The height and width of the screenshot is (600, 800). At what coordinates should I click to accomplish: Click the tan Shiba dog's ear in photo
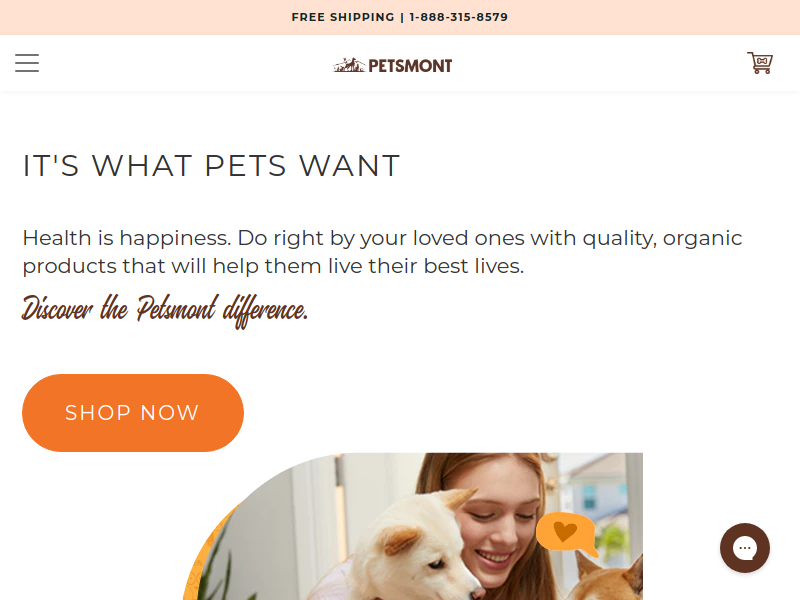coord(587,565)
